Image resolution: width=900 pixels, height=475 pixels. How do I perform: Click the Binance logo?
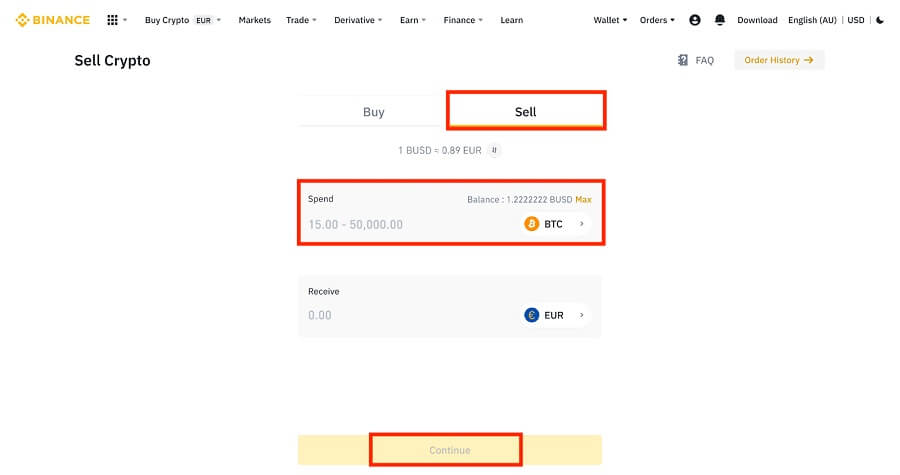click(53, 20)
